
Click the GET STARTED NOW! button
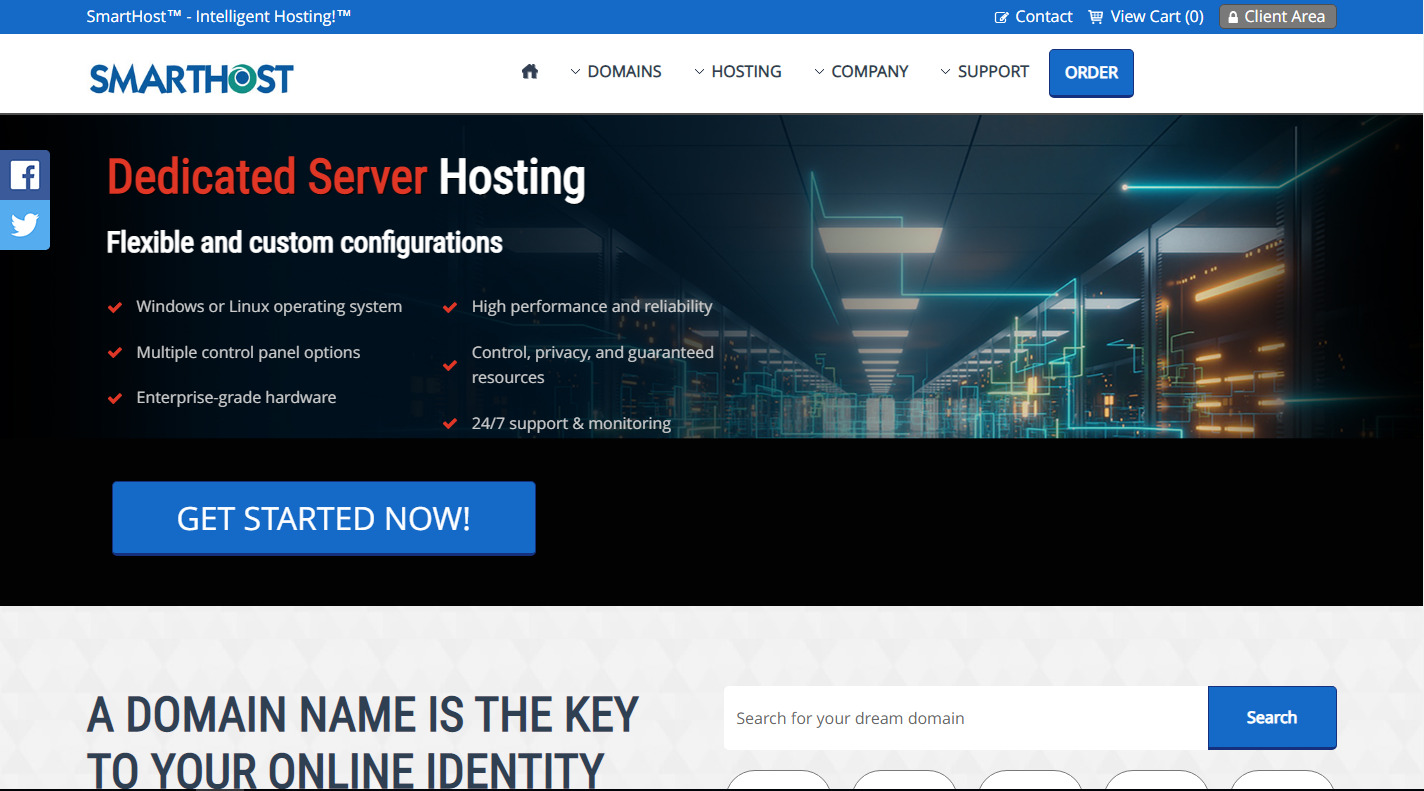coord(323,518)
